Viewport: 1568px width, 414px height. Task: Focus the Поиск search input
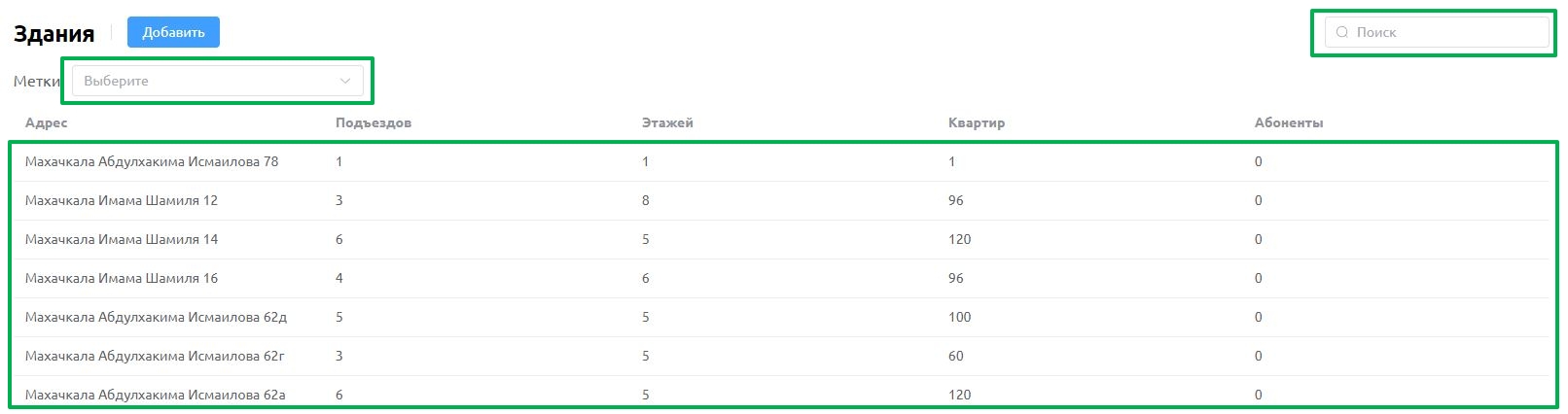(x=1437, y=32)
